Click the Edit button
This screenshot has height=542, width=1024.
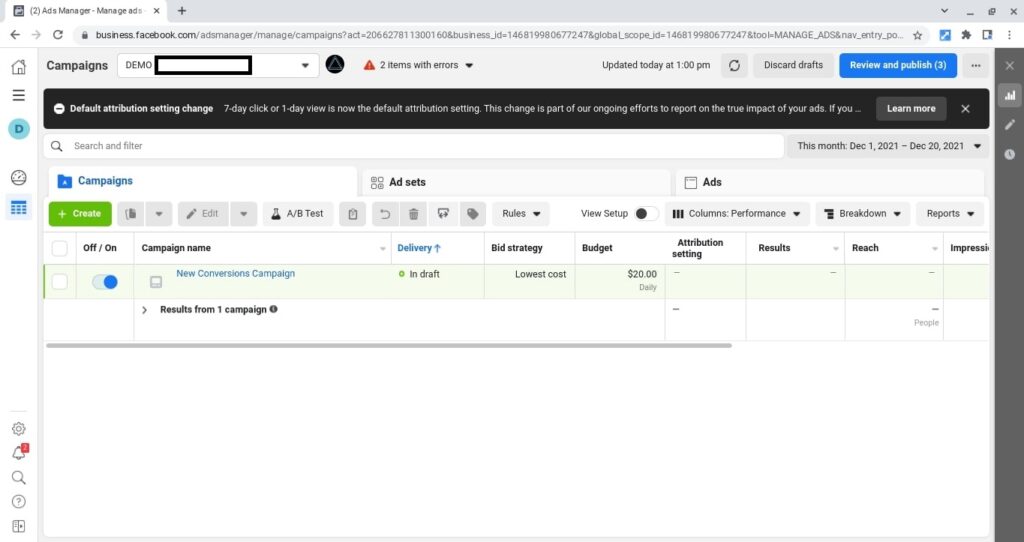point(203,214)
